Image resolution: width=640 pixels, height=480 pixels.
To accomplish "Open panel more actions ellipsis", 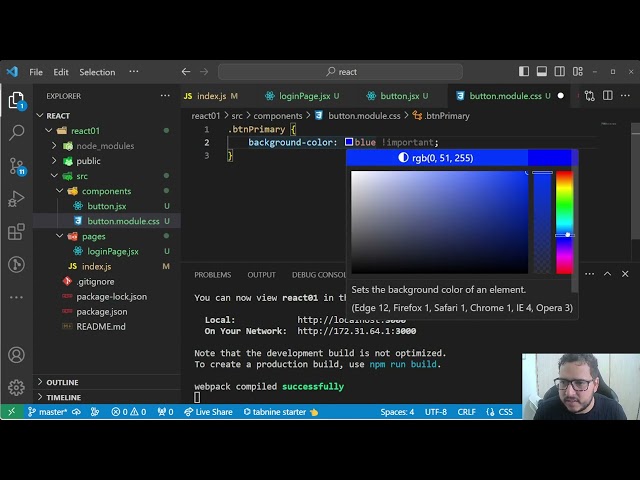I will (589, 274).
